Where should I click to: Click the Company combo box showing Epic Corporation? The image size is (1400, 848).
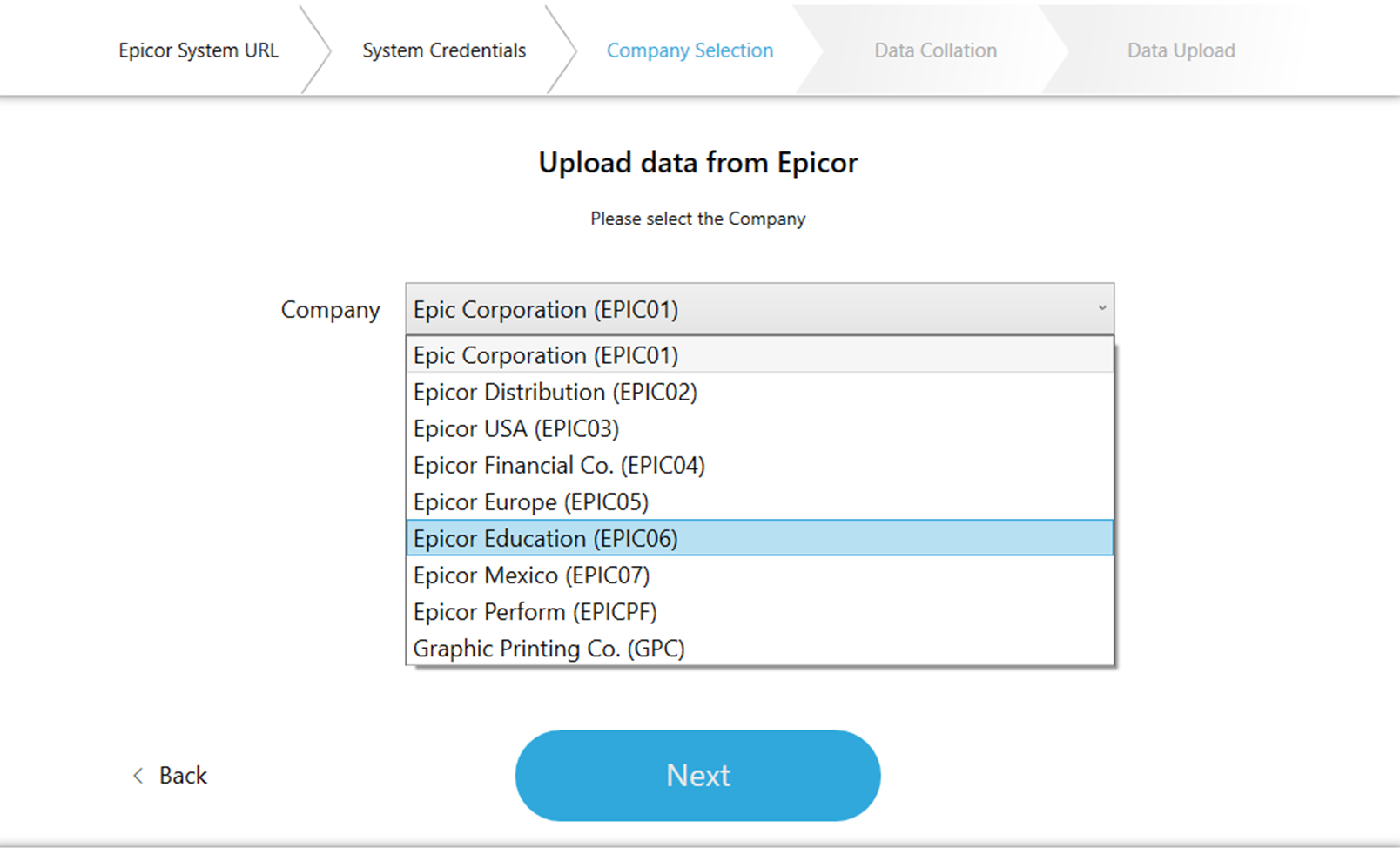point(749,309)
